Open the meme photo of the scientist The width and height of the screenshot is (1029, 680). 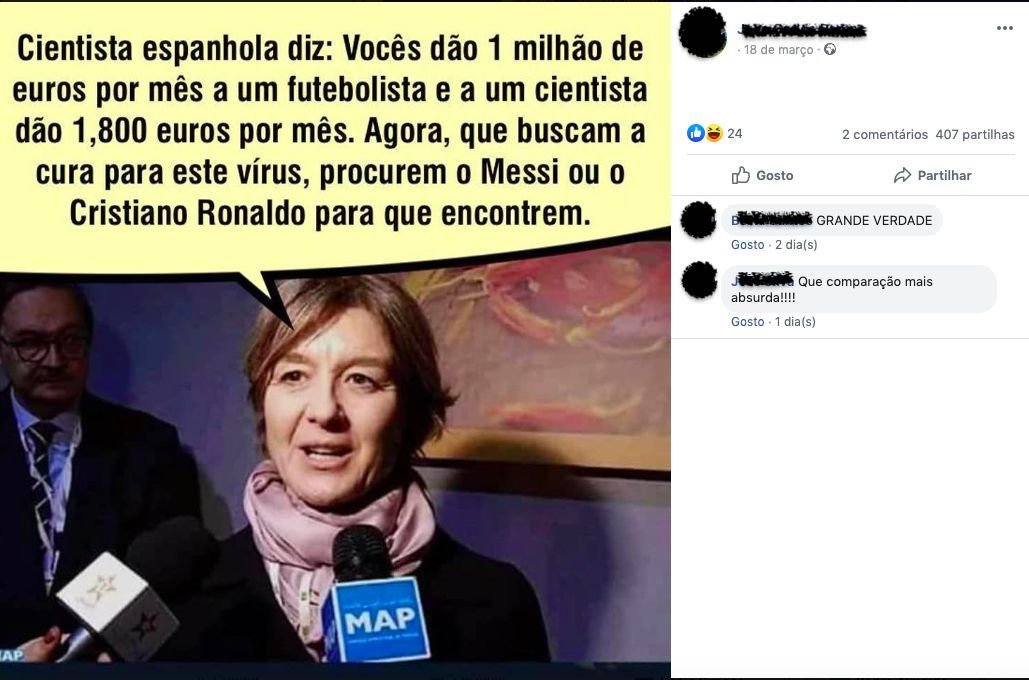[x=335, y=340]
